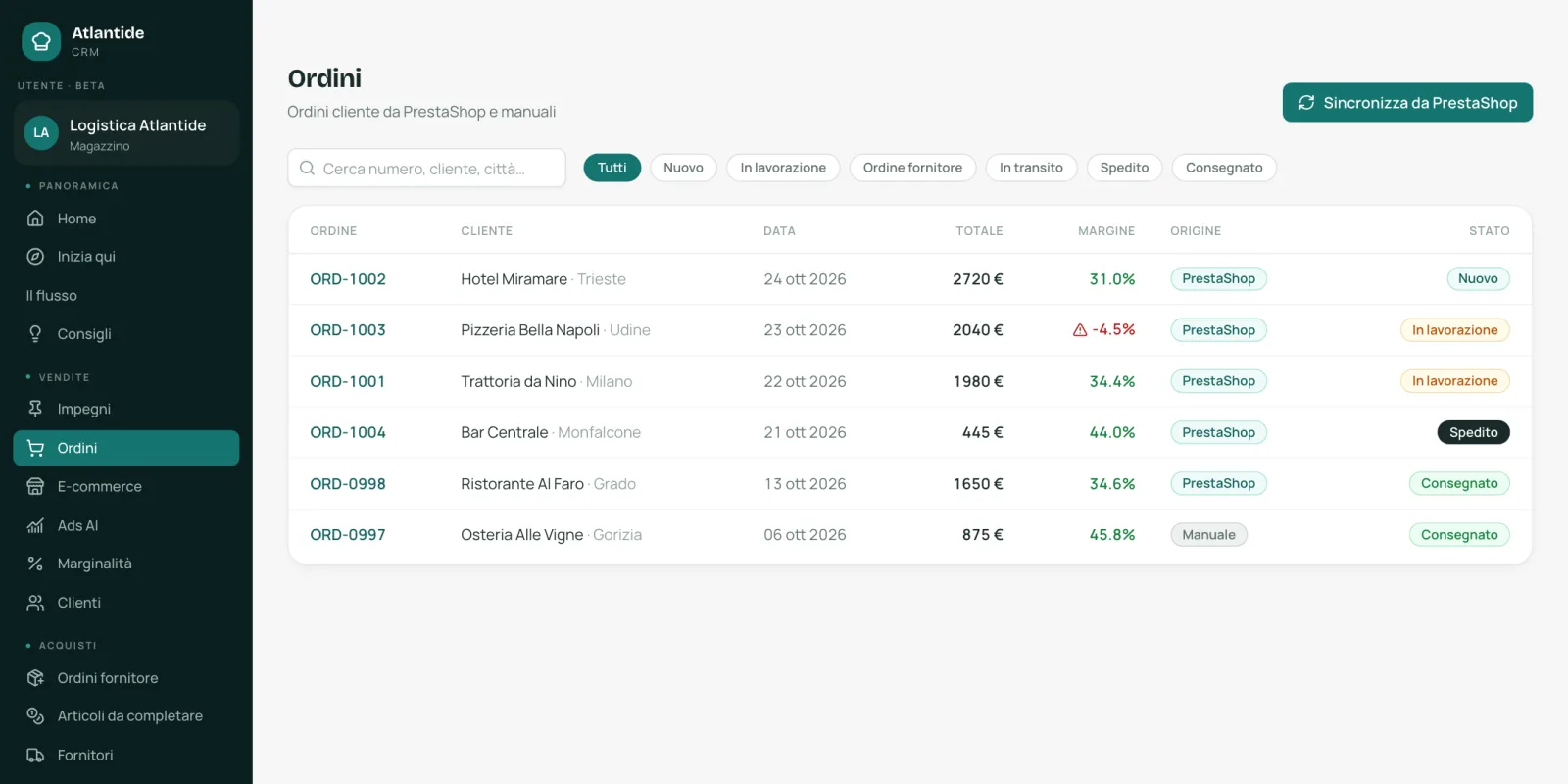Image resolution: width=1568 pixels, height=784 pixels.
Task: Click the Clienti people icon
Action: coord(35,603)
